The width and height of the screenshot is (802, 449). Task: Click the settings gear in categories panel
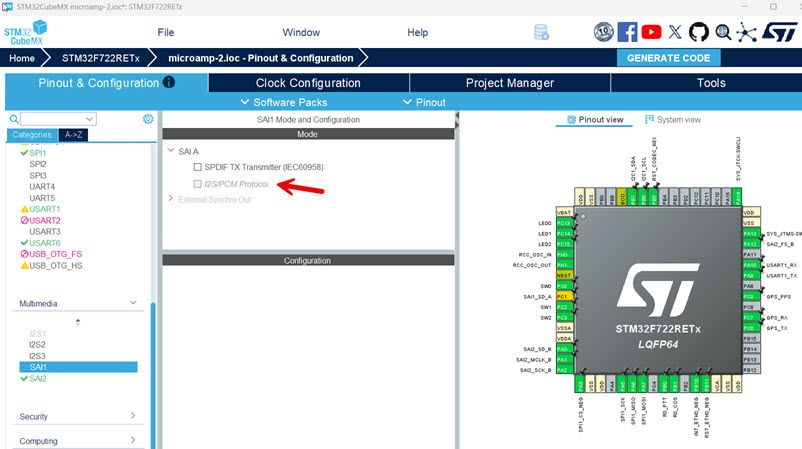tap(148, 119)
